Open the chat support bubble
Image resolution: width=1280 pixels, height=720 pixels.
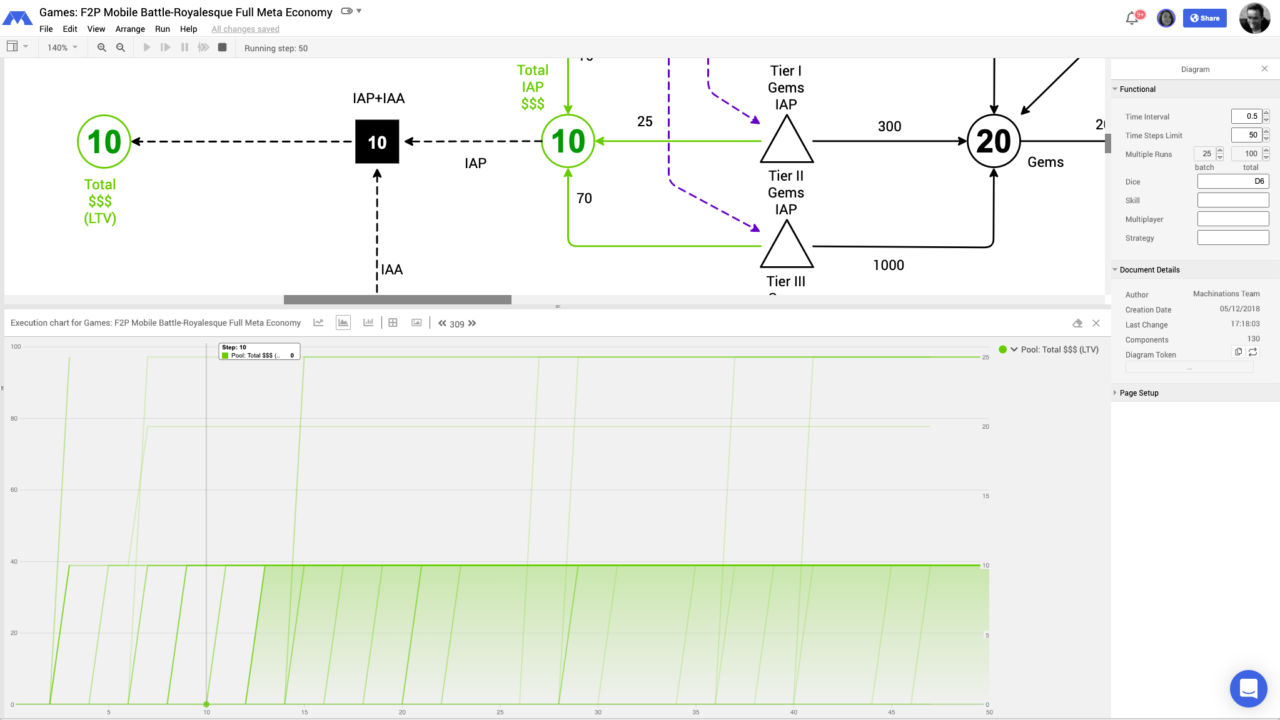[1248, 688]
